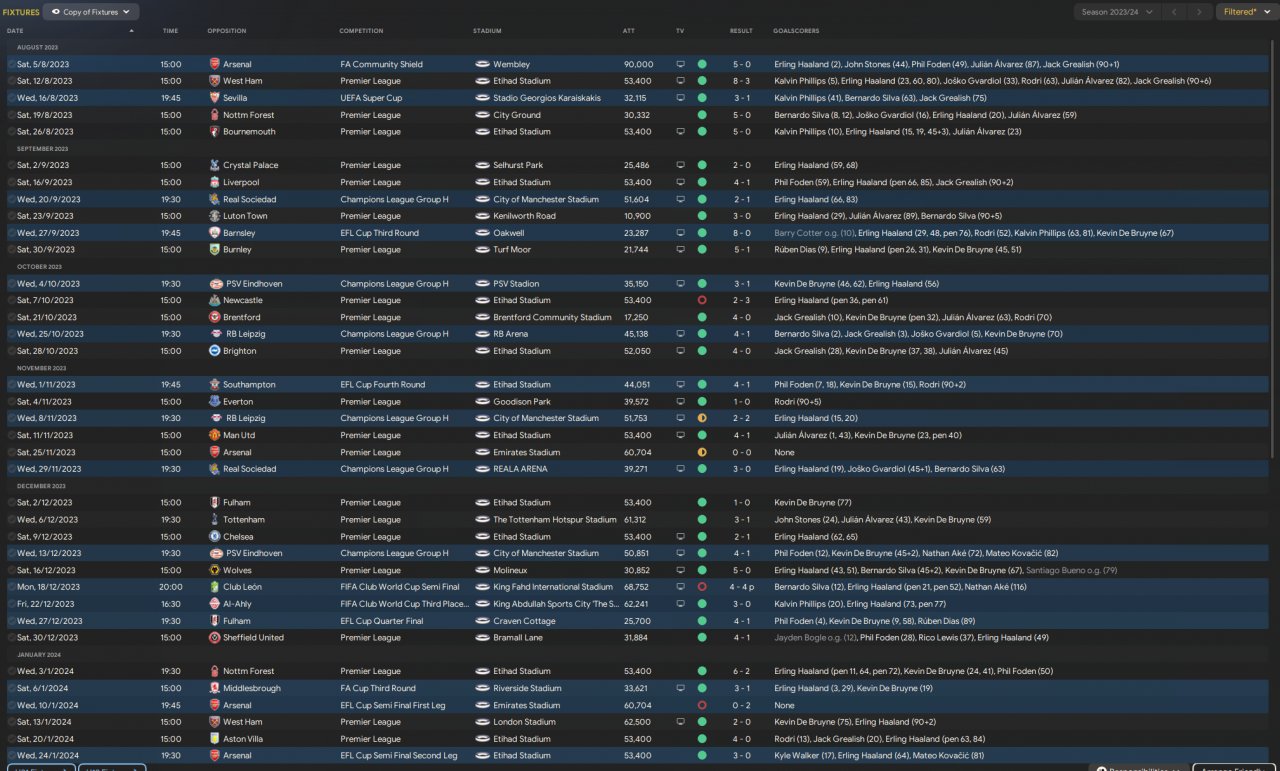Click the Brighton club badge
This screenshot has width=1280, height=771.
pyautogui.click(x=214, y=351)
